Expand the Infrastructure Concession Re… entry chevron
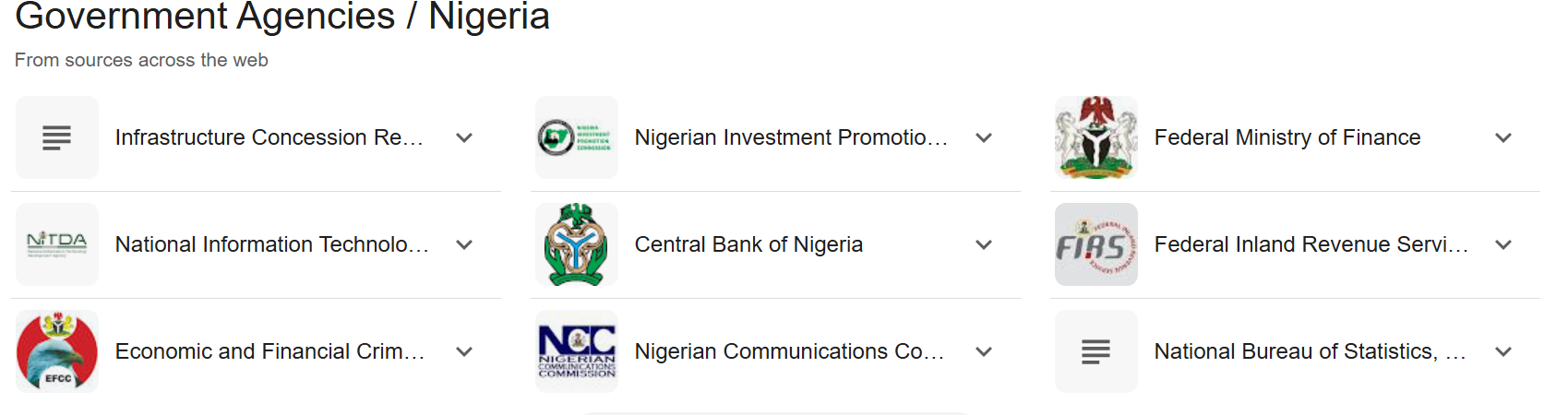The height and width of the screenshot is (415, 1568). coord(464,137)
